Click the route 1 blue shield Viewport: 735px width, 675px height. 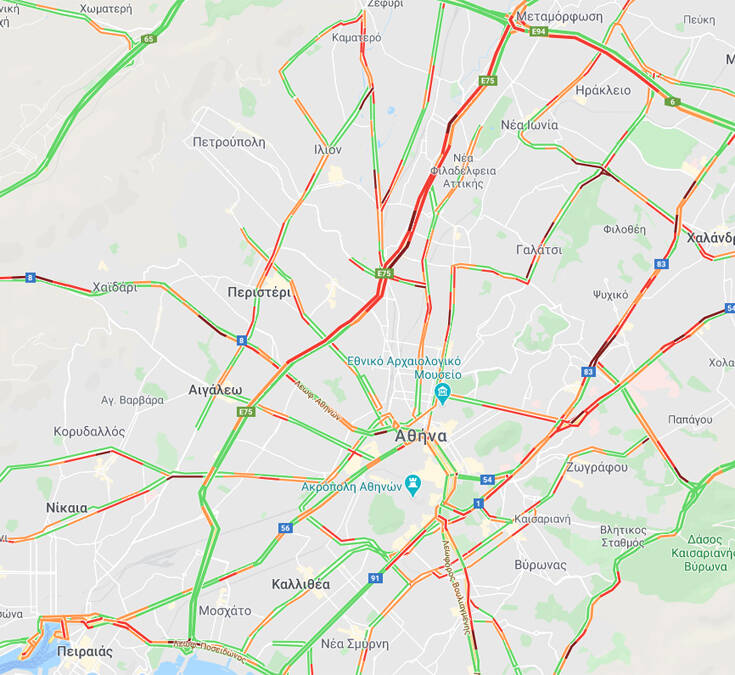[x=478, y=503]
